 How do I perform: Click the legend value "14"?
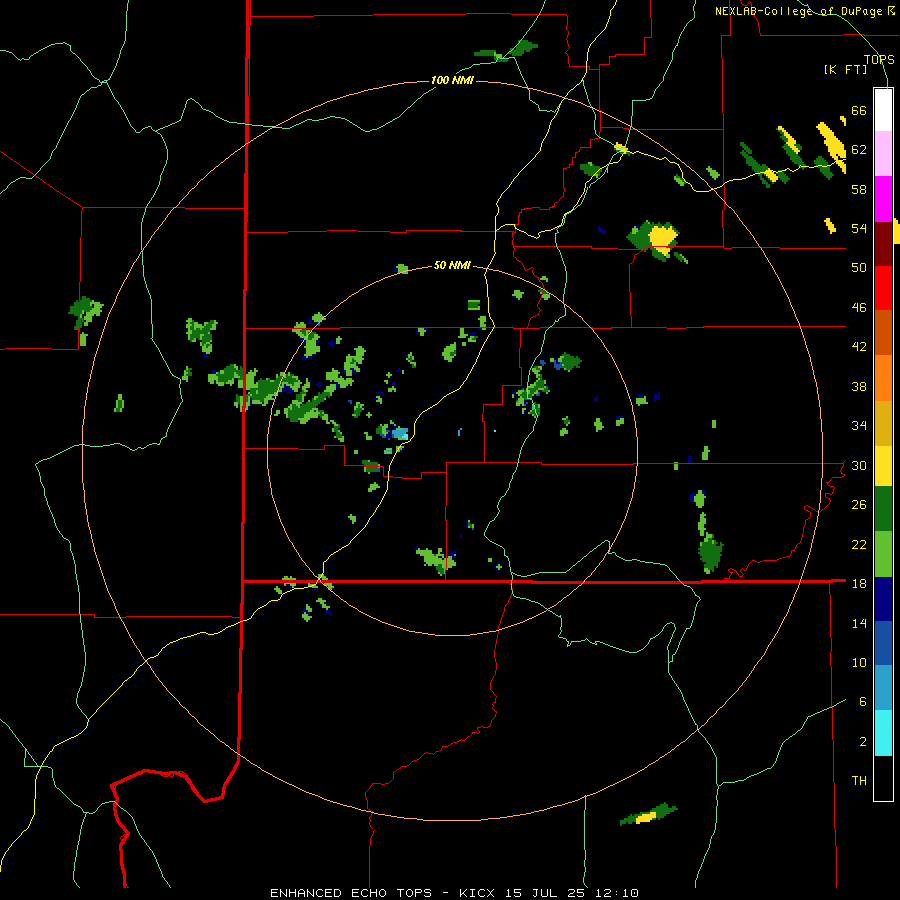(859, 623)
